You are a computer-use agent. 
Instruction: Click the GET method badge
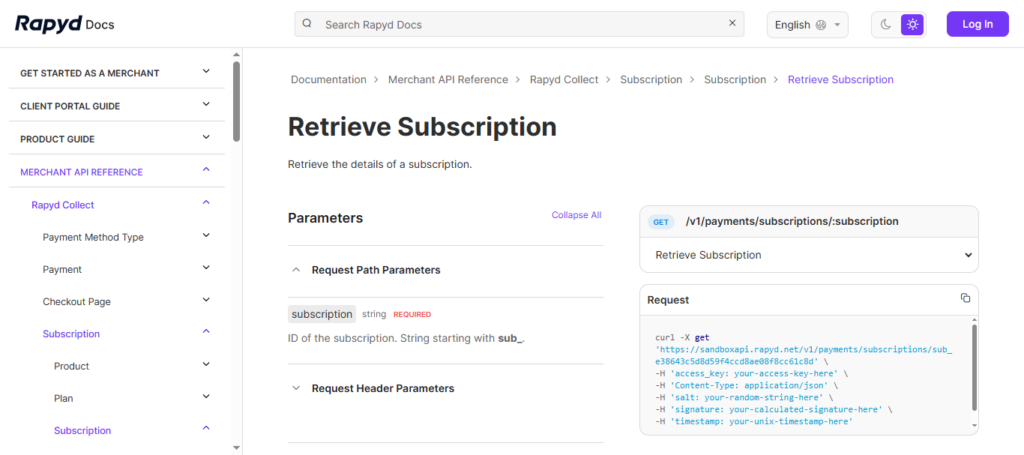[x=661, y=222]
